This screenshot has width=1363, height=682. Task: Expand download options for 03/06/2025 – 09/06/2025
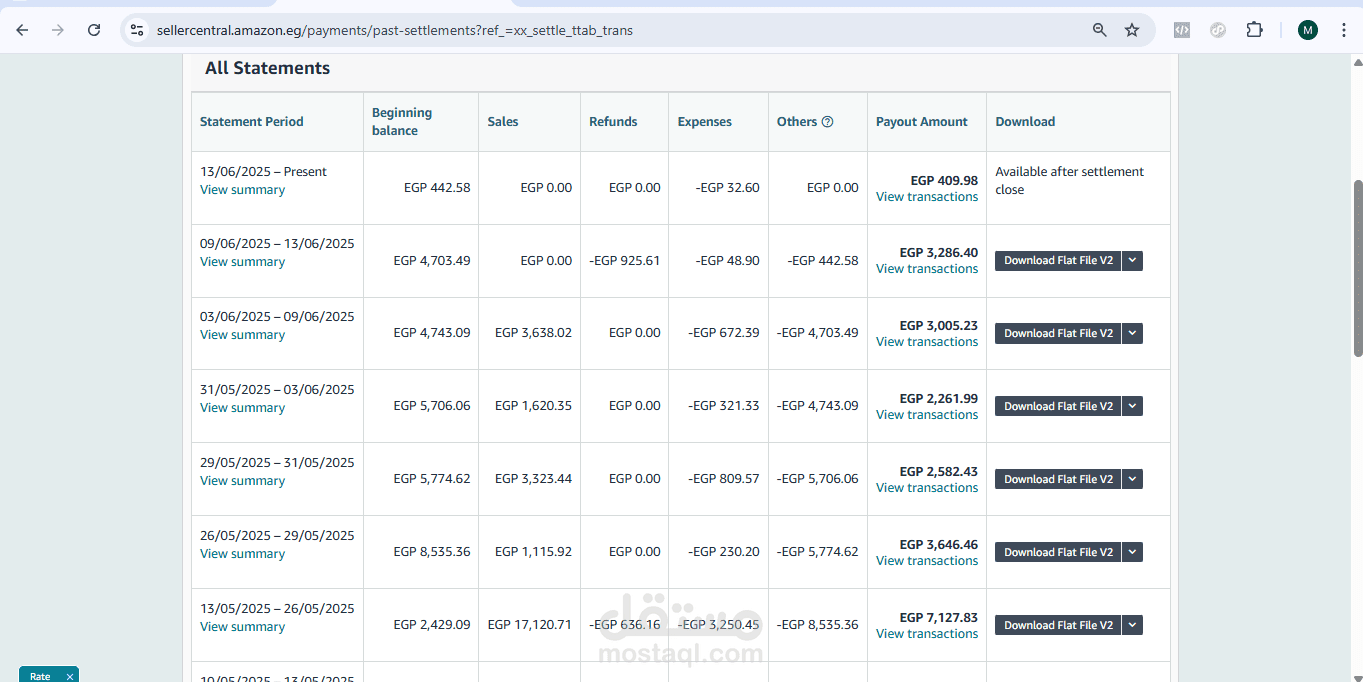pyautogui.click(x=1132, y=334)
